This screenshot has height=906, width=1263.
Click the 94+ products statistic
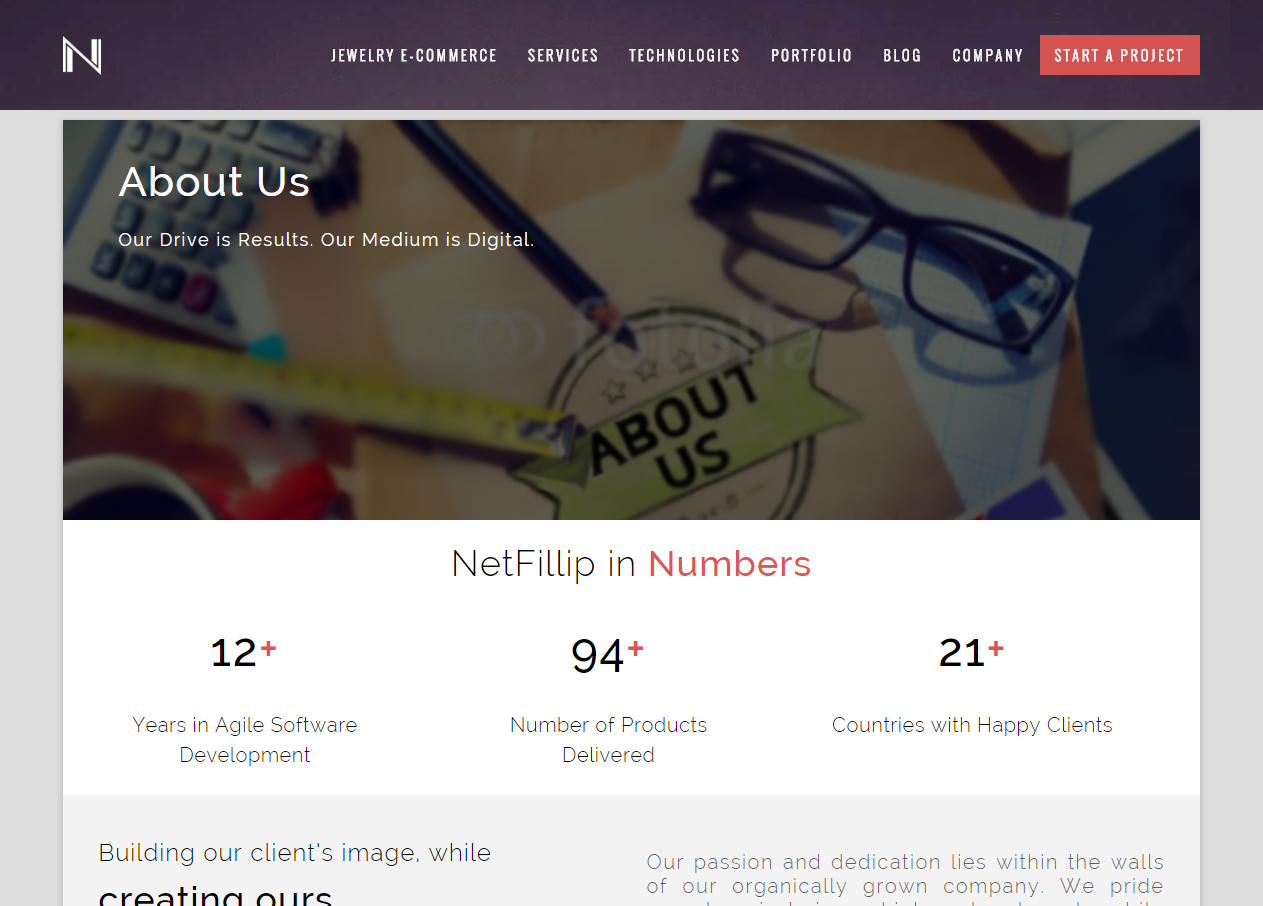(607, 654)
